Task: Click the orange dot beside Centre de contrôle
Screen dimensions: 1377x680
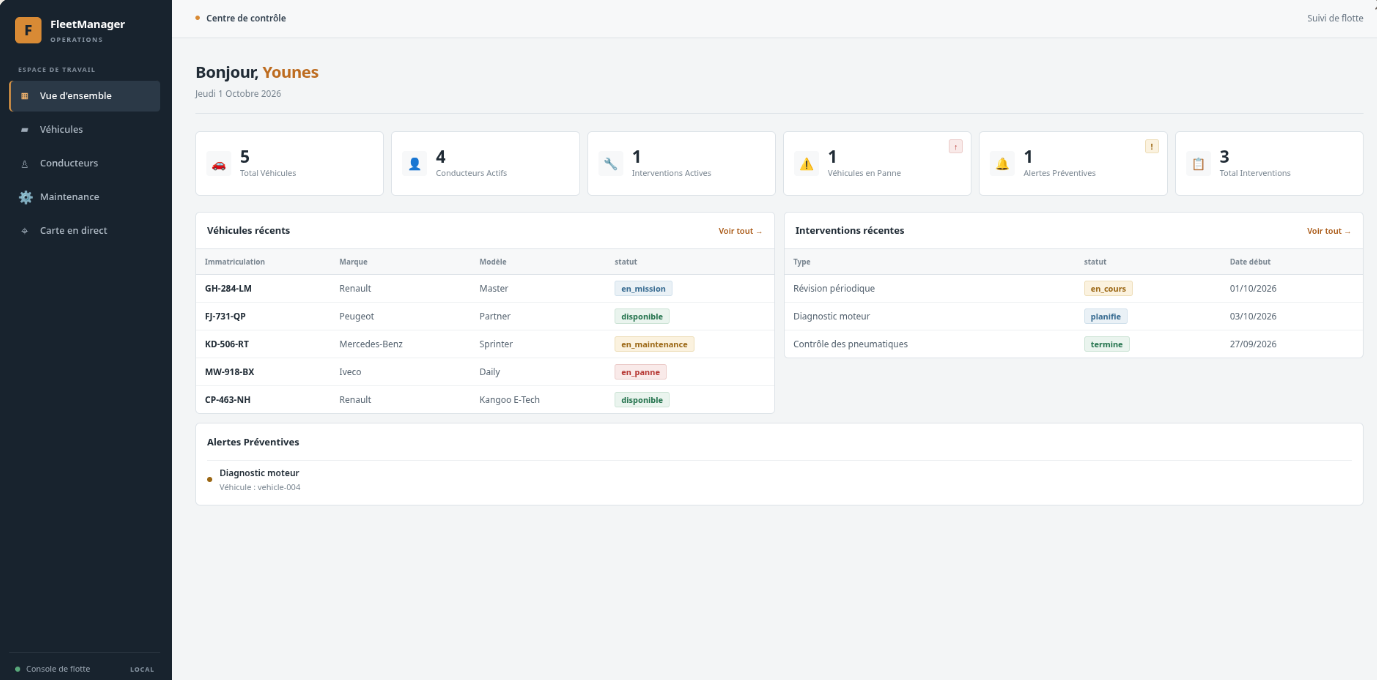Action: [198, 18]
